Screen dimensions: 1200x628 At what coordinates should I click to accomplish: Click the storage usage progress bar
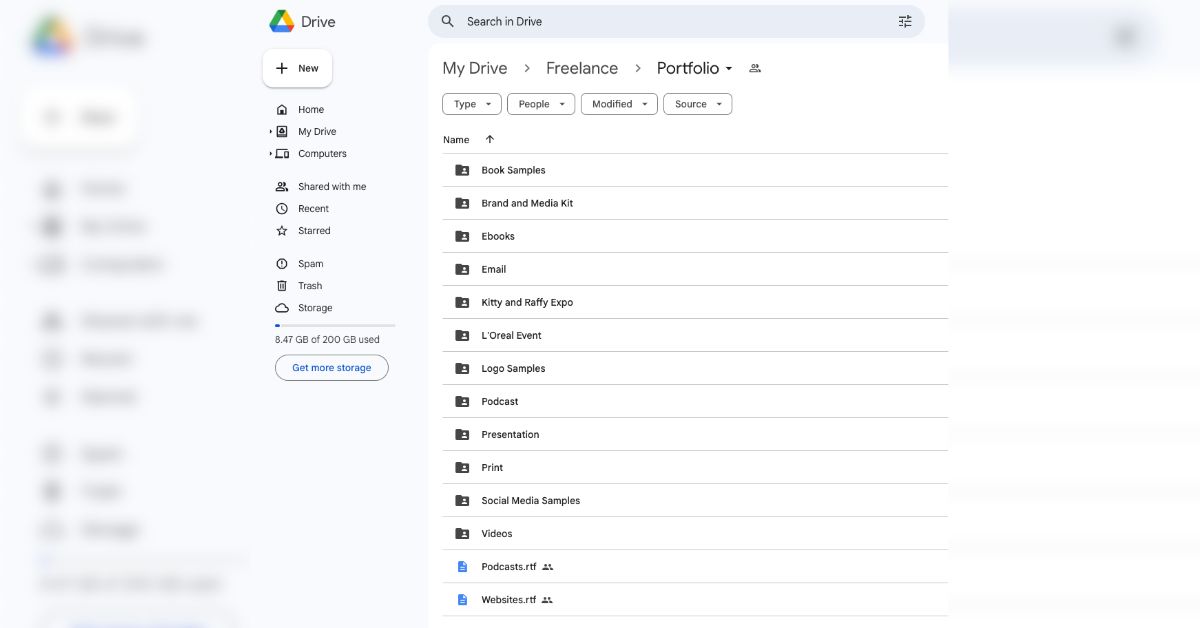pyautogui.click(x=335, y=325)
